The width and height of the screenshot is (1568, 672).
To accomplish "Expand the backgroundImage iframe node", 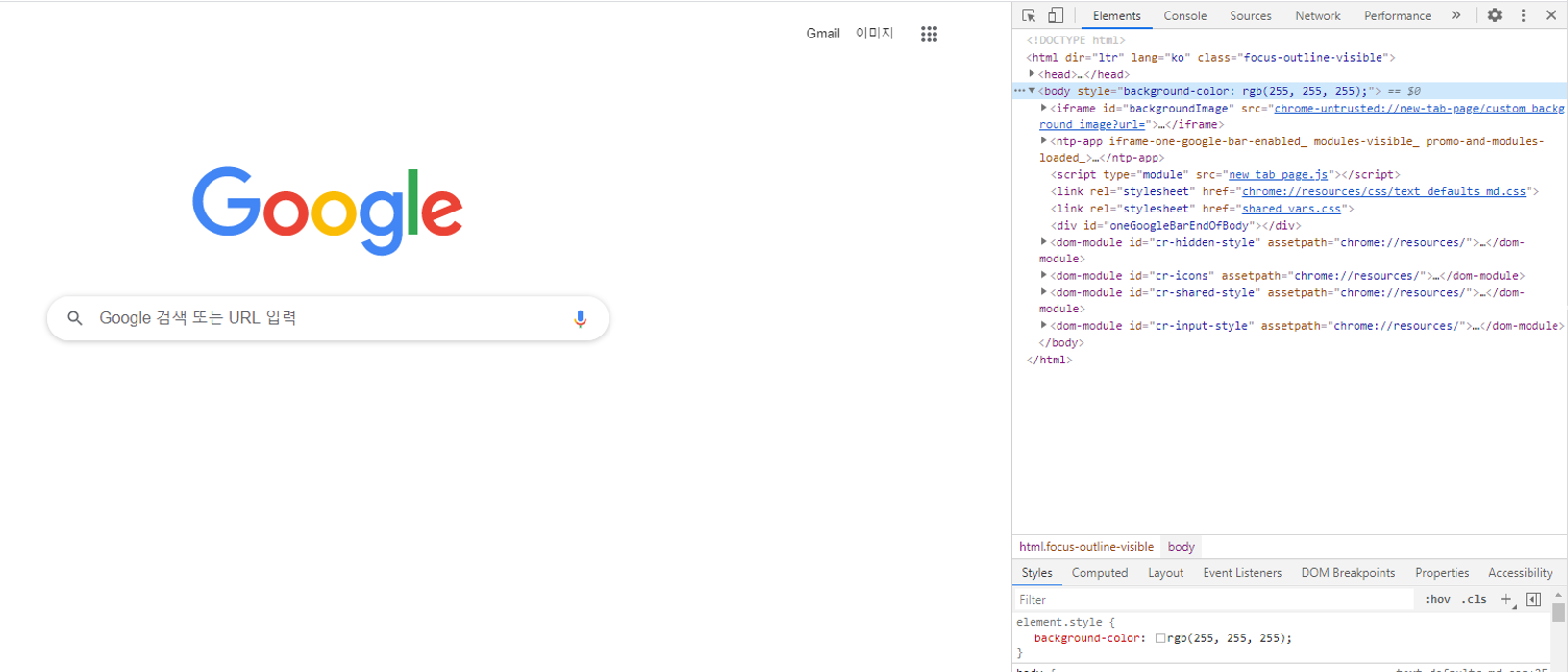I will pos(1044,108).
